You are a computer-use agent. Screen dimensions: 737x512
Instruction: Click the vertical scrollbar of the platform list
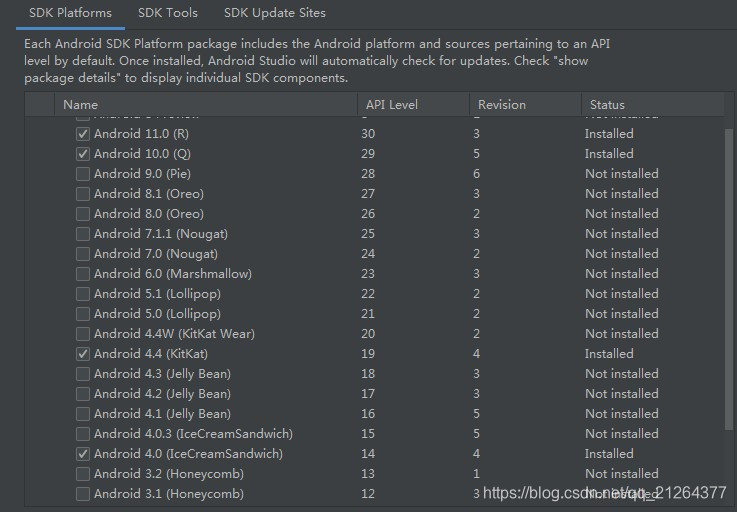(729, 280)
